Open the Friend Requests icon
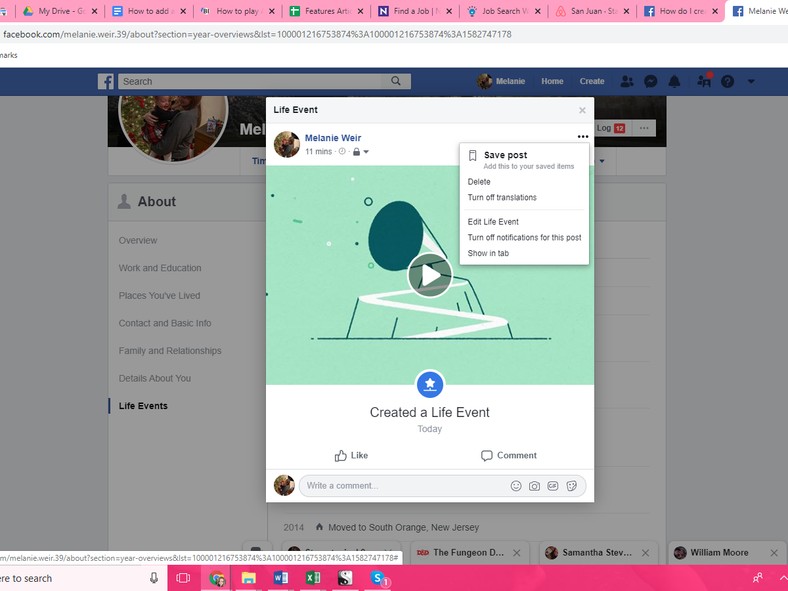This screenshot has width=788, height=591. (x=627, y=81)
